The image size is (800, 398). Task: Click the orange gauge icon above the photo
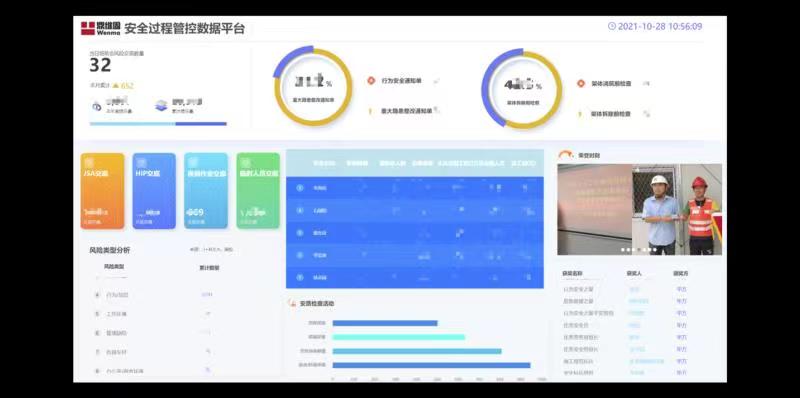[566, 154]
